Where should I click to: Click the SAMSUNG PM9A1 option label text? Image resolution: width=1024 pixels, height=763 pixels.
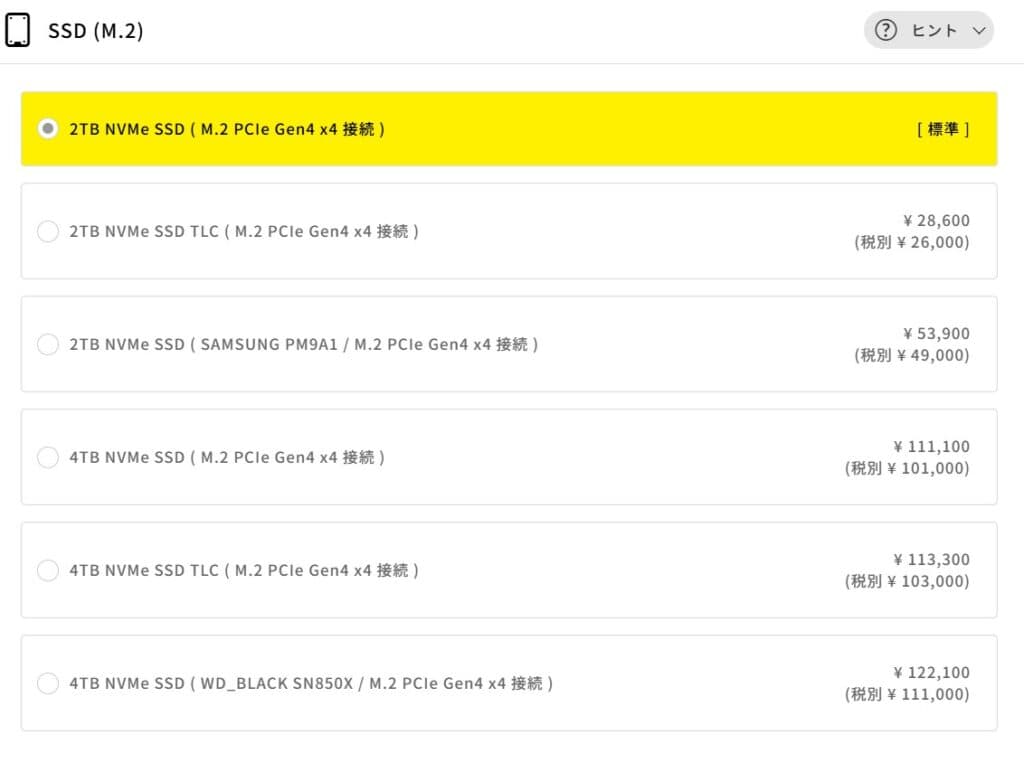tap(304, 344)
